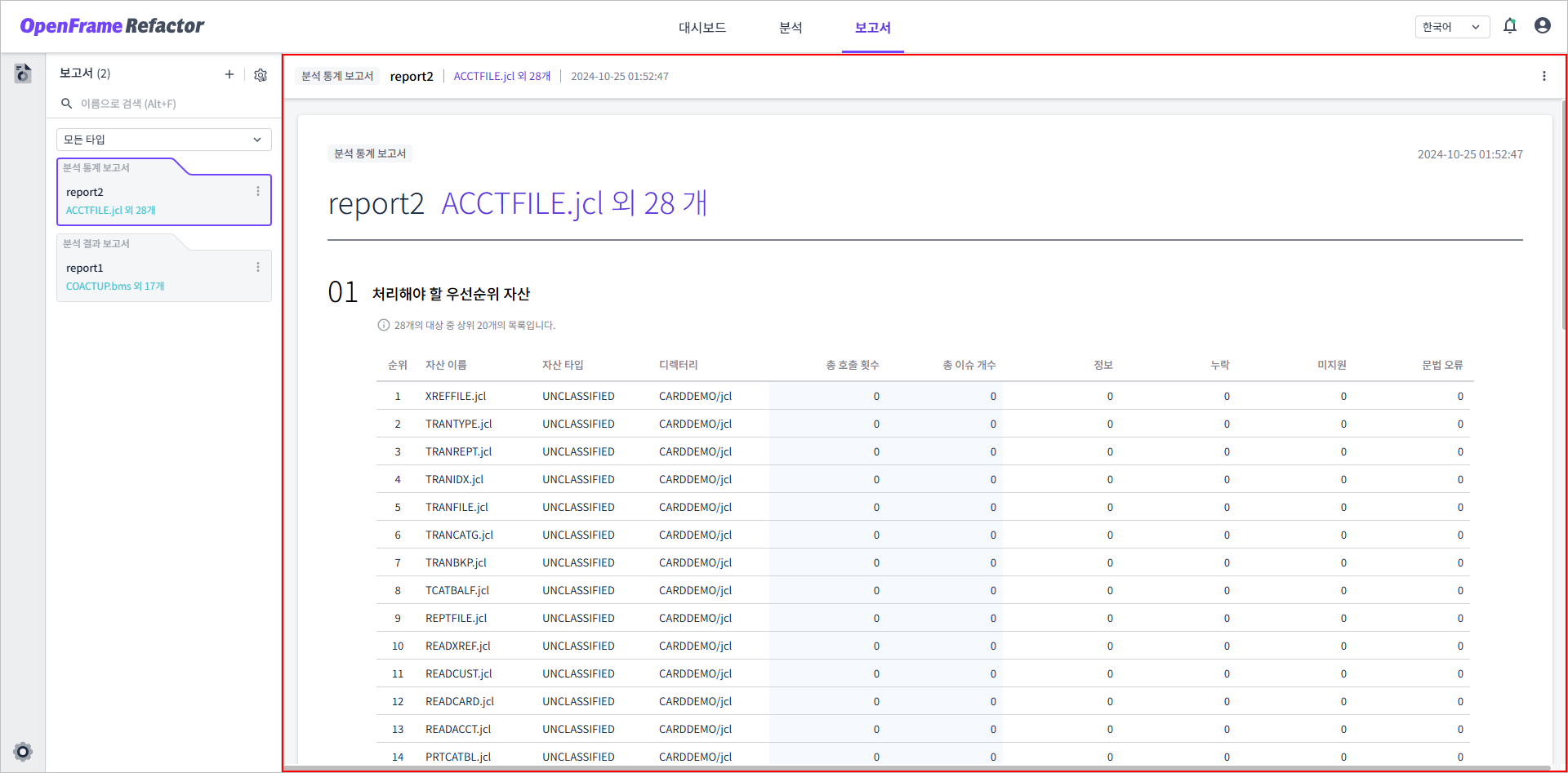
Task: Click XREFFILE.jcl in the table
Action: coord(456,396)
